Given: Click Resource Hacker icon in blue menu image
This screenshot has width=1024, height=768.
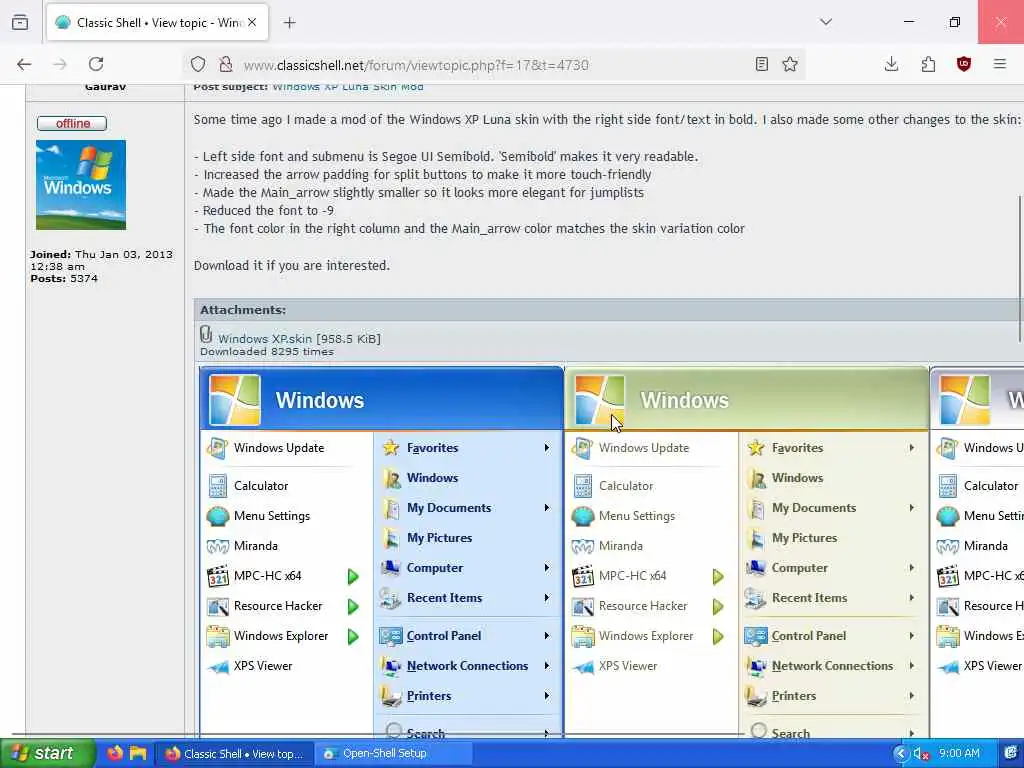Looking at the screenshot, I should tap(217, 606).
